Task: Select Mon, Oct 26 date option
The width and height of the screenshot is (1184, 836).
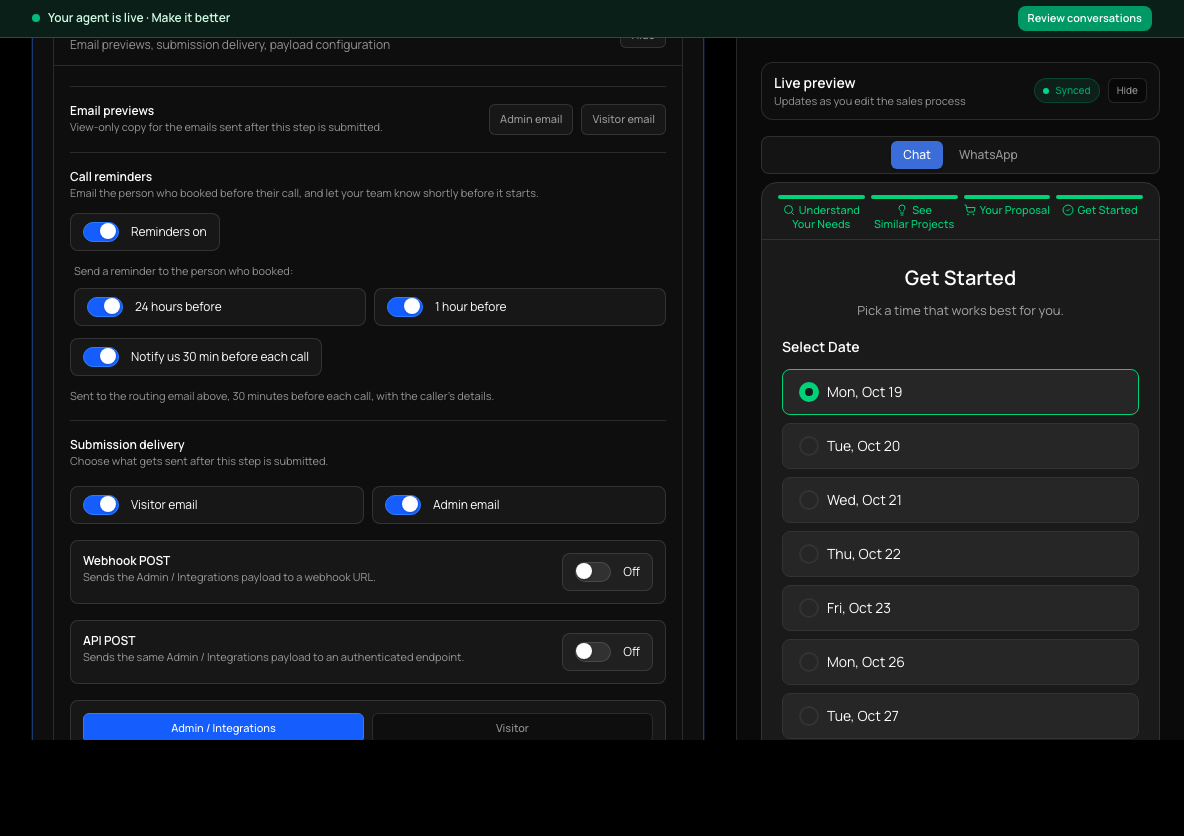Action: point(960,662)
